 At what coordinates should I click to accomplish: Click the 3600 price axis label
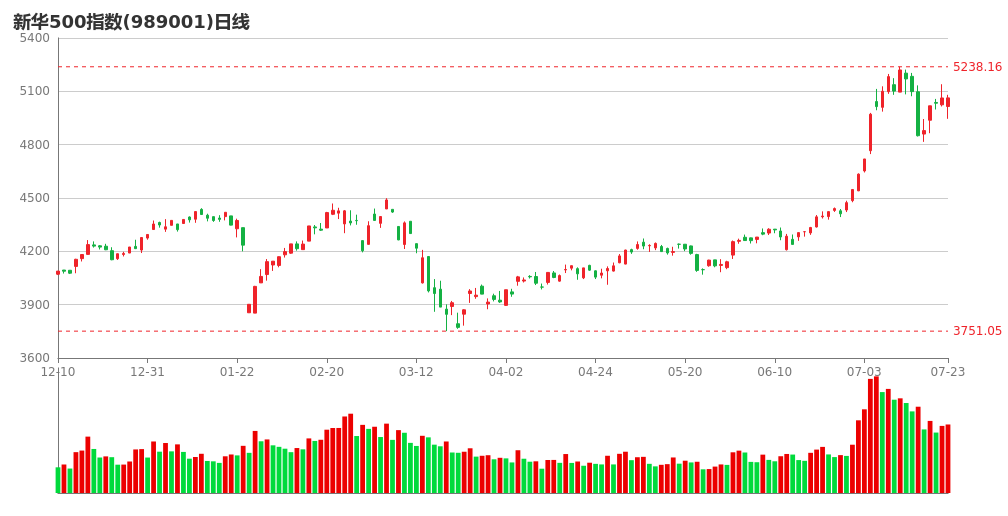tap(34, 358)
